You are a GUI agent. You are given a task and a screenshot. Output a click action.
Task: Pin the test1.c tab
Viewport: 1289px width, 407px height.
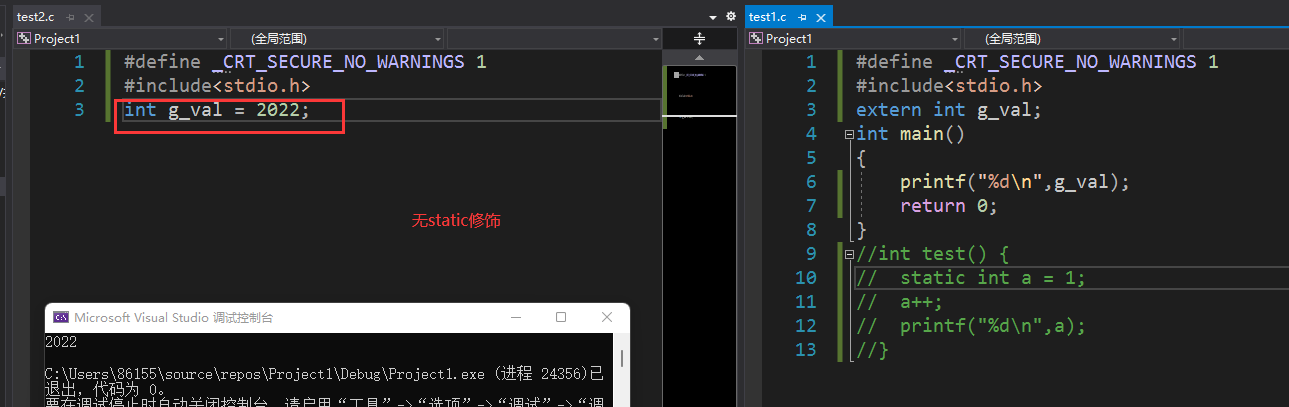(802, 17)
